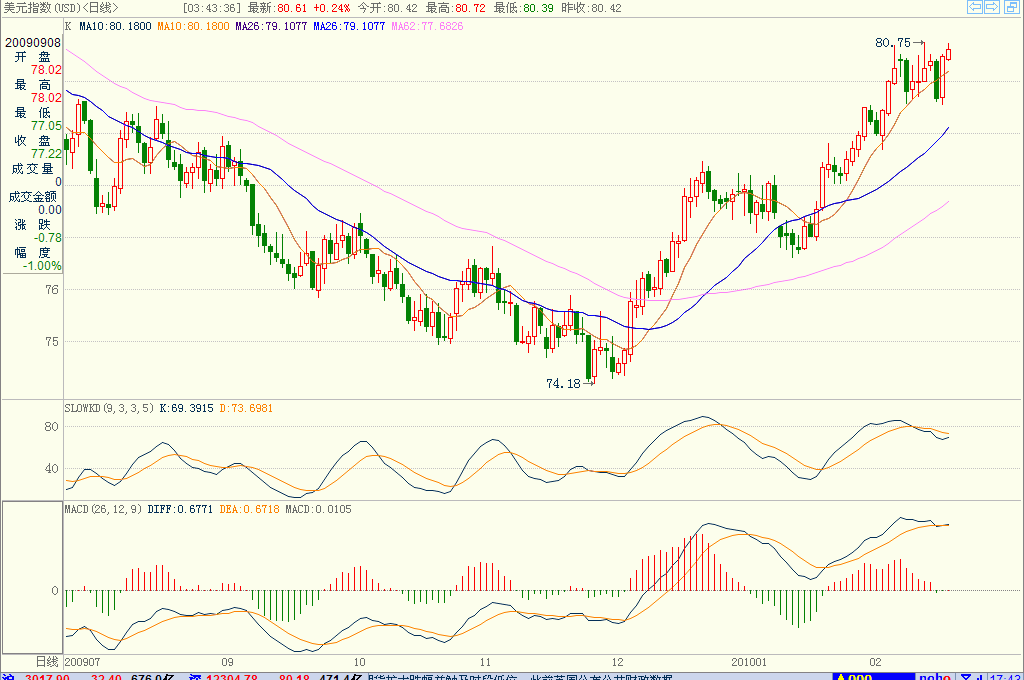Click the 201001 date axis label
The width and height of the screenshot is (1024, 680).
tap(749, 662)
